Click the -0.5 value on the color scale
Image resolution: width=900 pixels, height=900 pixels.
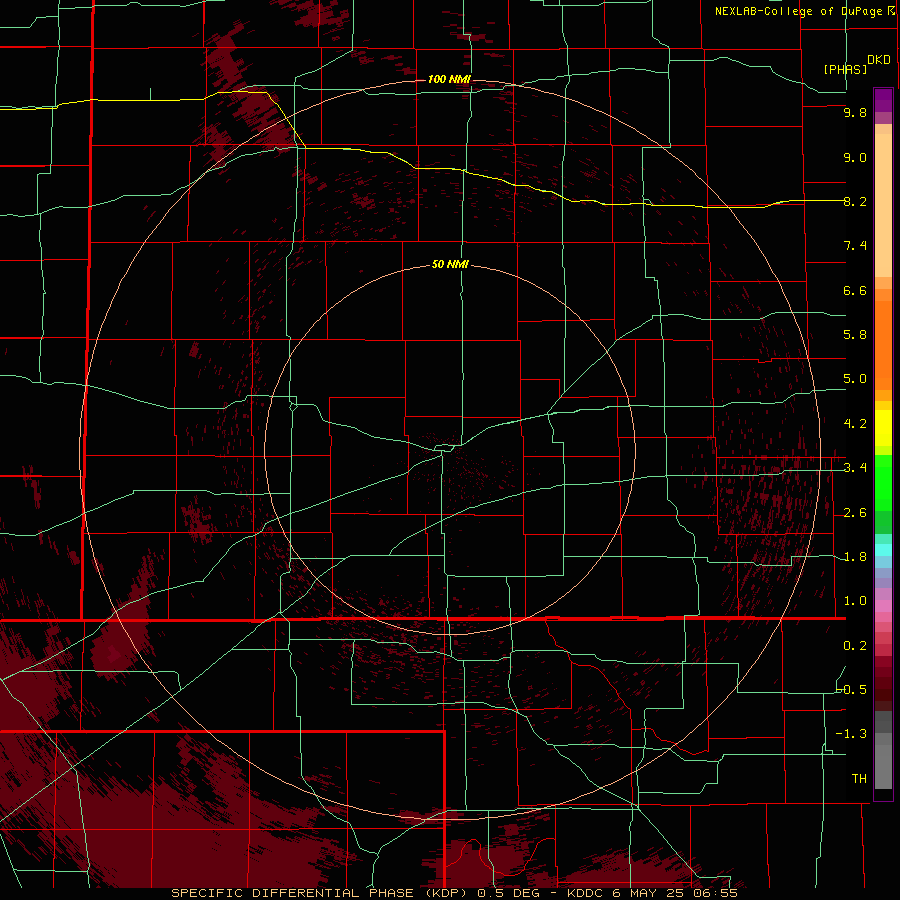pyautogui.click(x=851, y=689)
